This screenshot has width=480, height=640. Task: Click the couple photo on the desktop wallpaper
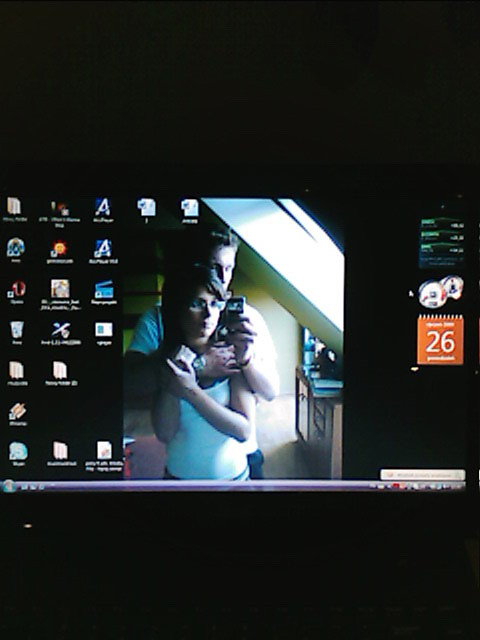pyautogui.click(x=233, y=338)
